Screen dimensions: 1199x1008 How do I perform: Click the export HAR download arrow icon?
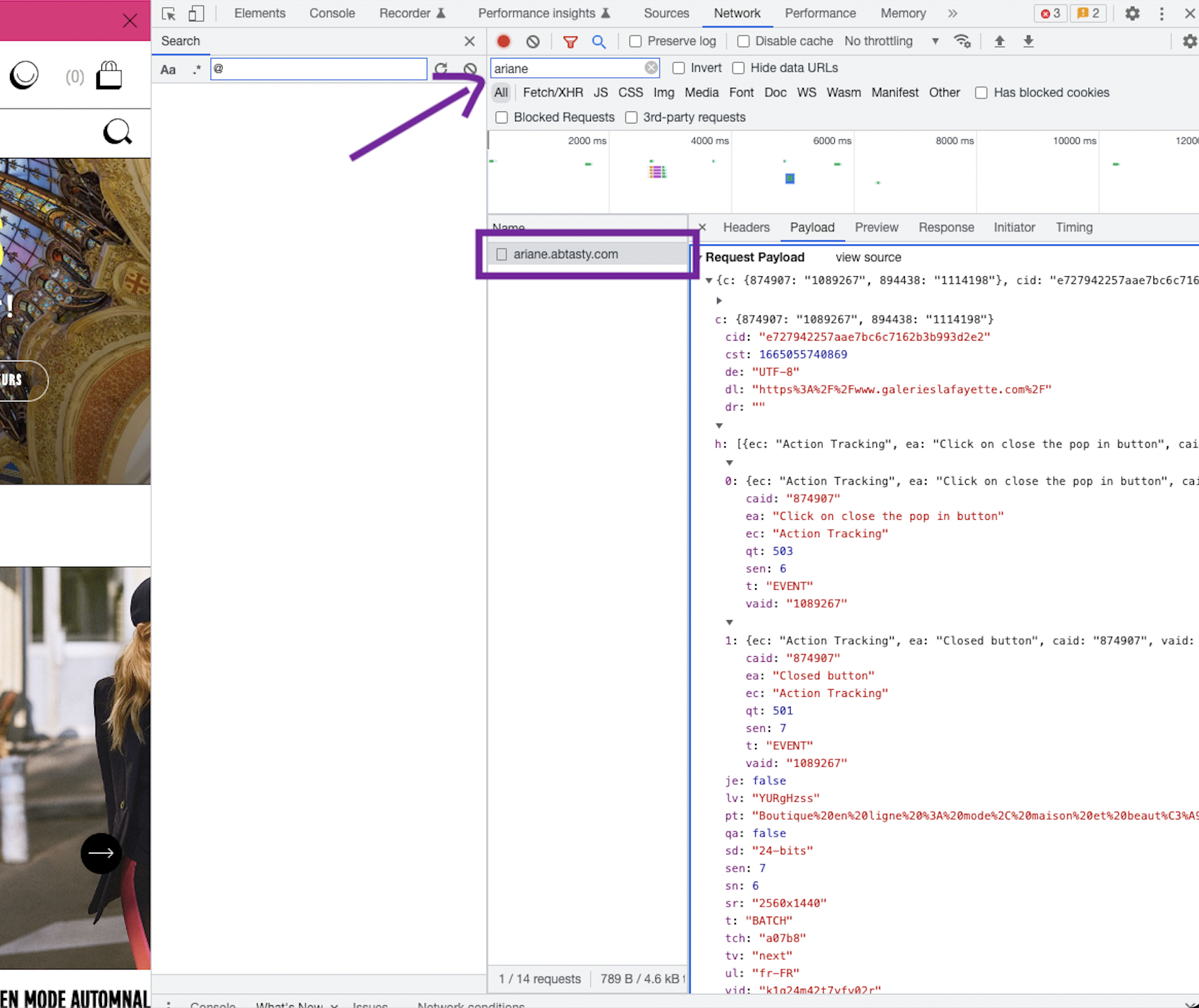click(x=1028, y=41)
